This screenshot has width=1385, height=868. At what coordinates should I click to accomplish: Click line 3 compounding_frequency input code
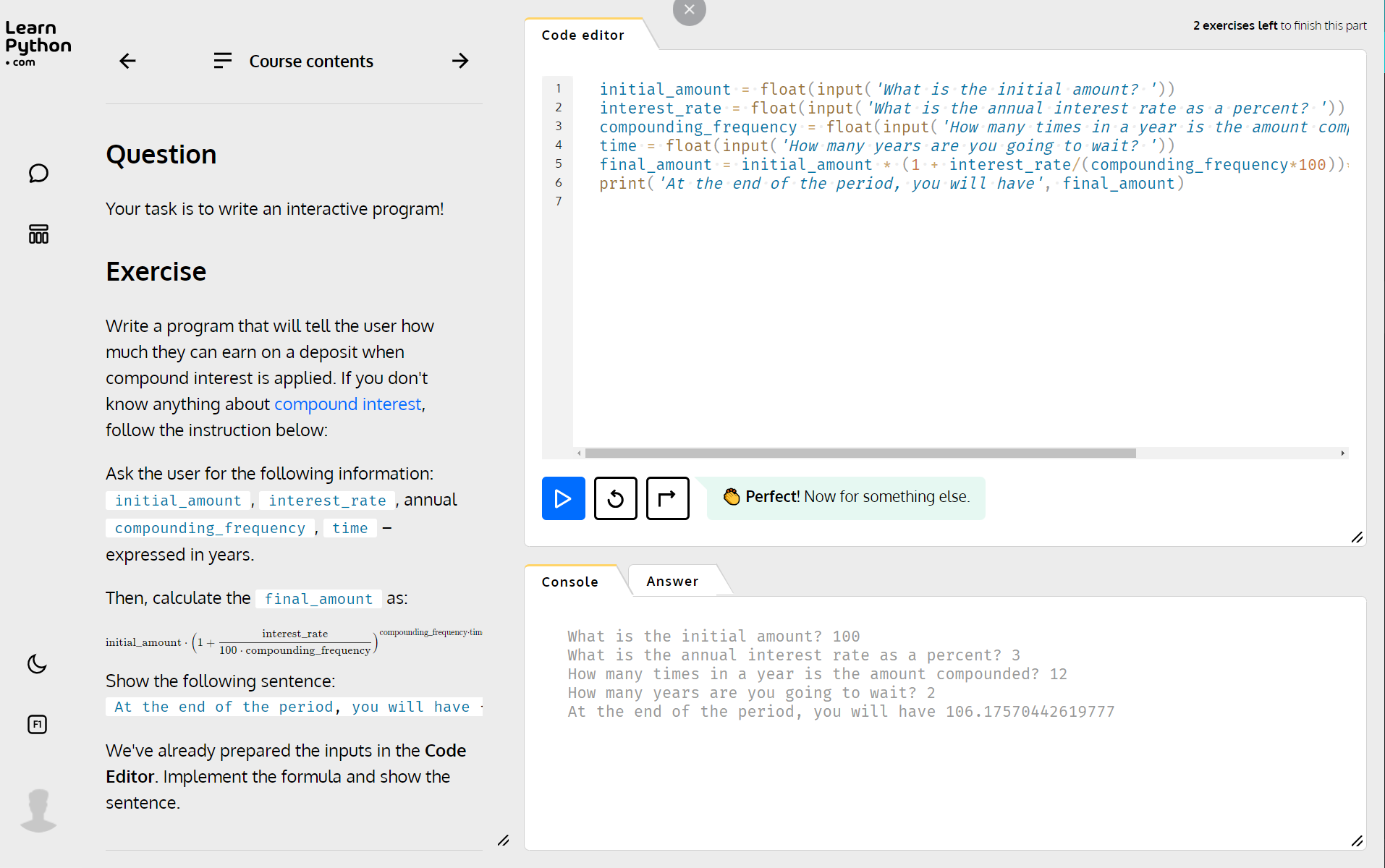[973, 127]
